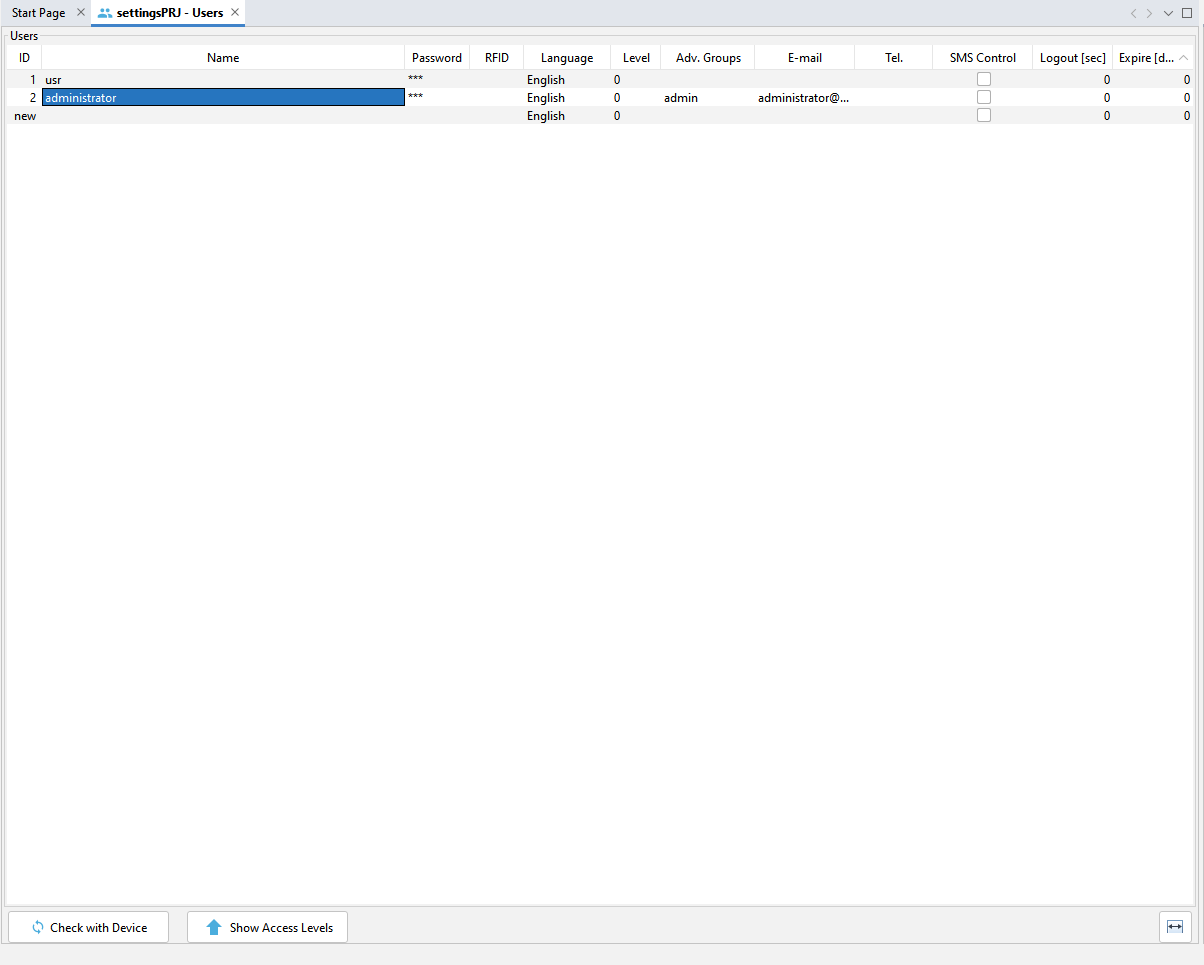1204x965 pixels.
Task: Click the users icon on settingsPRJ tab
Action: pos(105,13)
